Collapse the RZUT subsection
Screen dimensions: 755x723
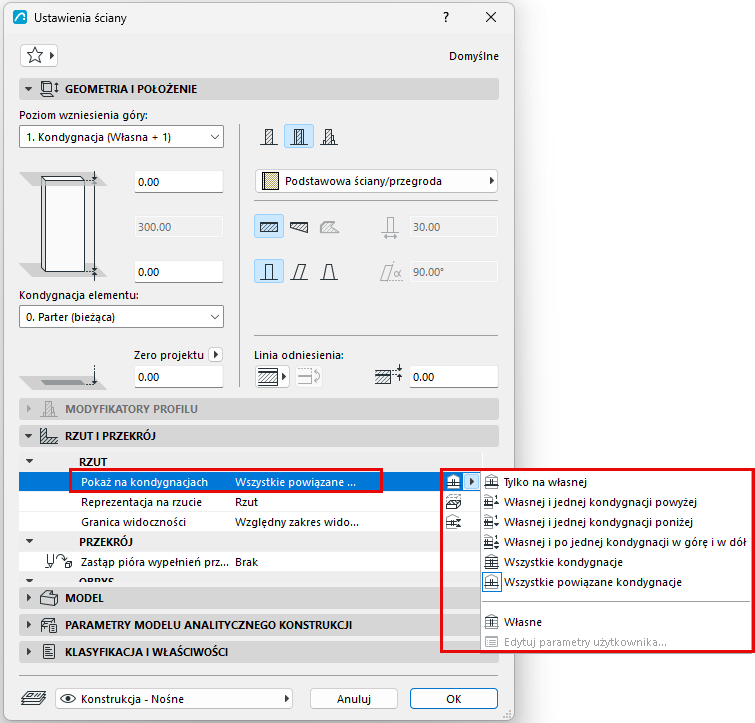[30, 461]
